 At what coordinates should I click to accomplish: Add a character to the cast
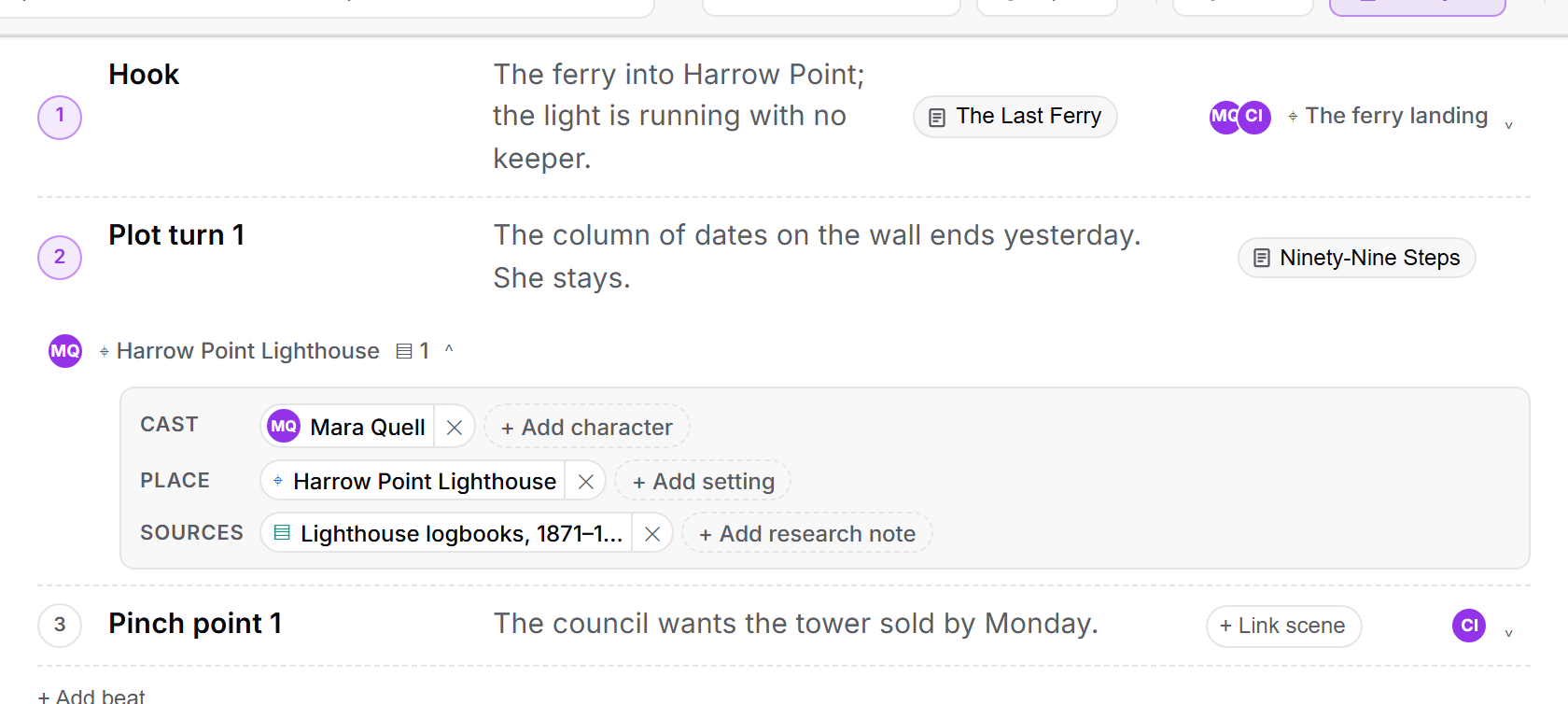click(x=587, y=428)
